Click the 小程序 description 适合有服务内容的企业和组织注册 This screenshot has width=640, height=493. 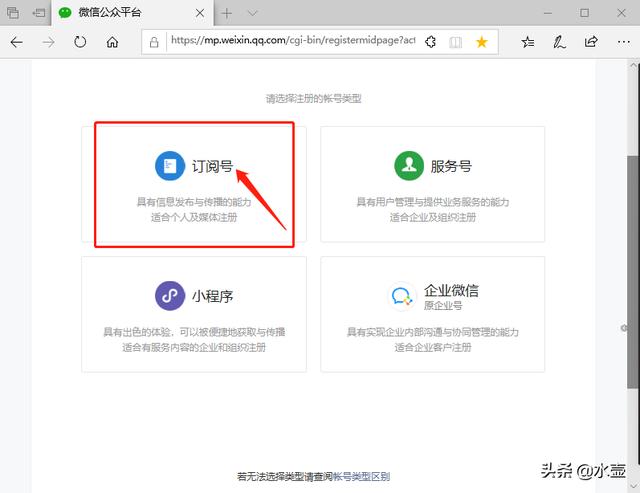tap(194, 347)
